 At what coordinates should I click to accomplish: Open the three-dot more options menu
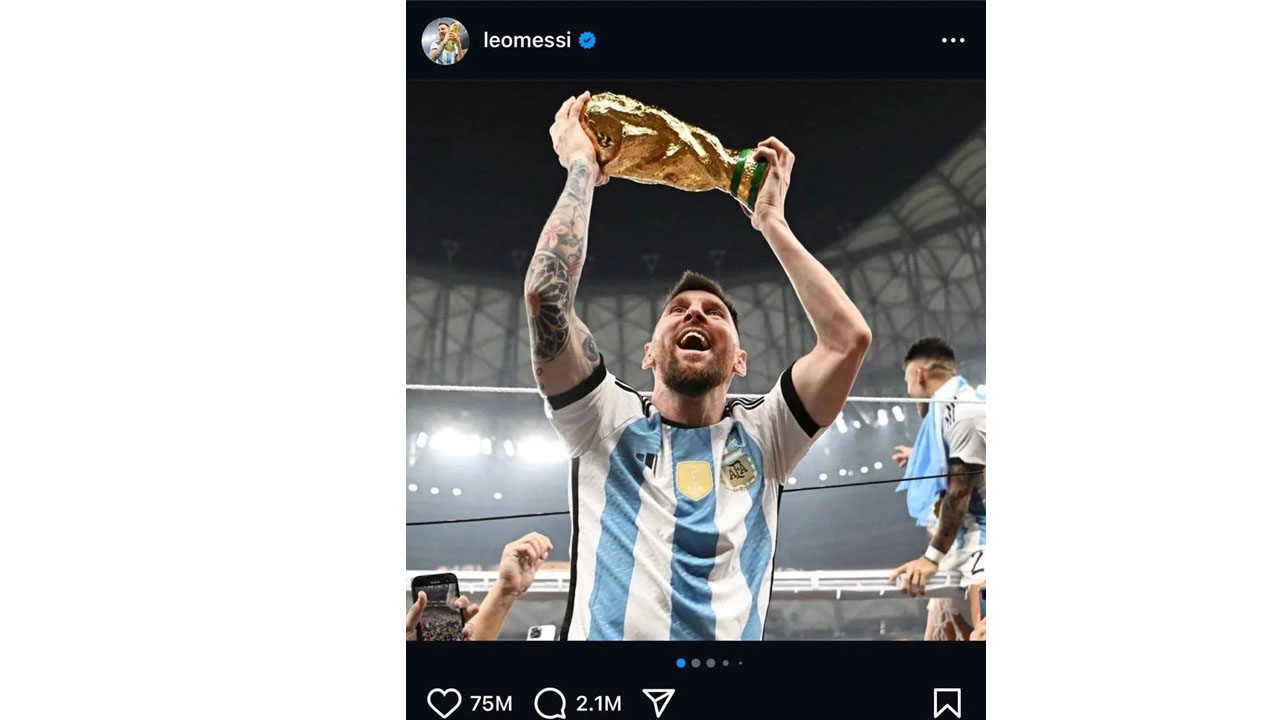click(953, 40)
